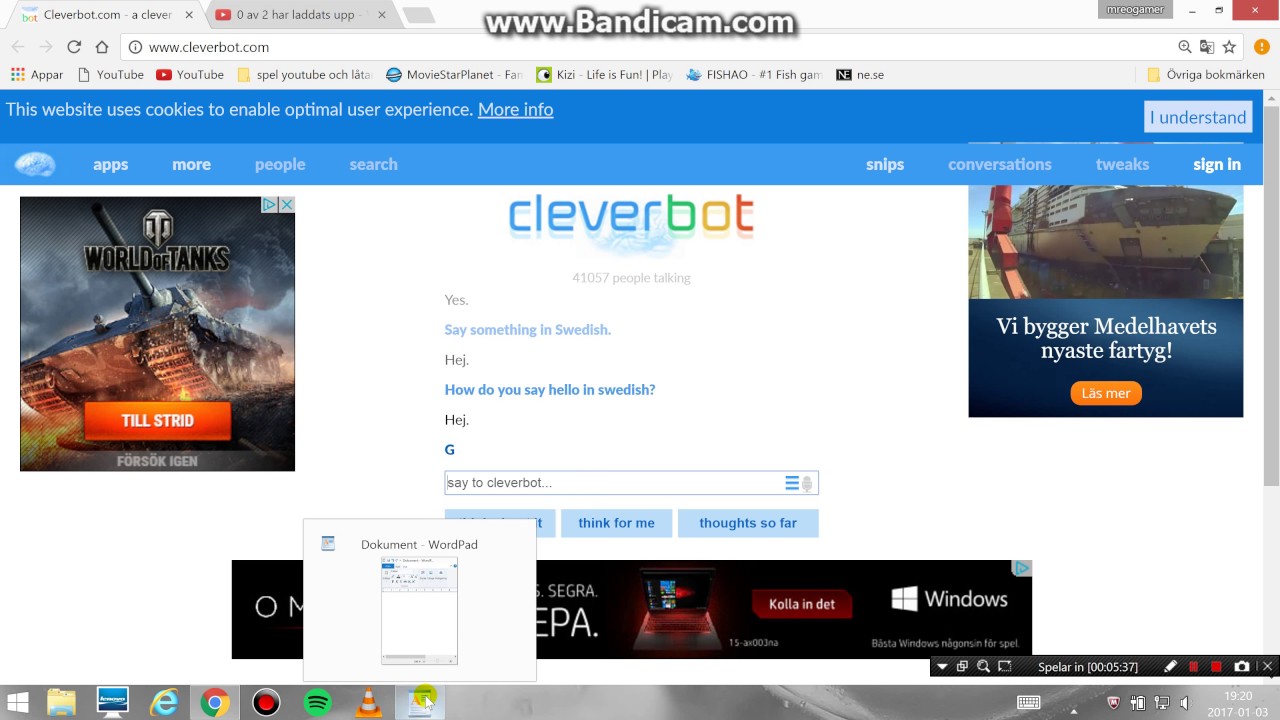The width and height of the screenshot is (1280, 720).
Task: Accept cookies with I understand
Action: tap(1198, 117)
